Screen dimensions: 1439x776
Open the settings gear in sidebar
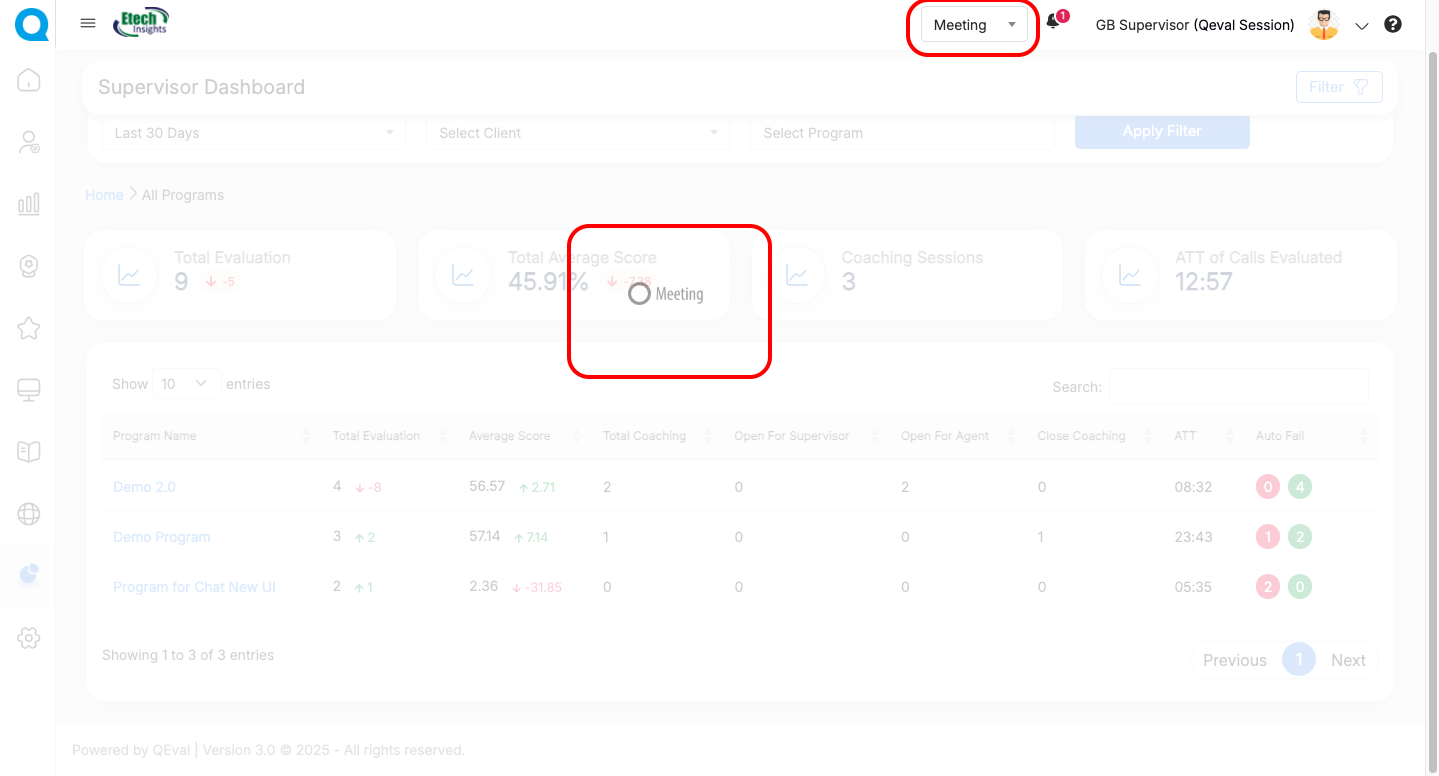pyautogui.click(x=29, y=638)
